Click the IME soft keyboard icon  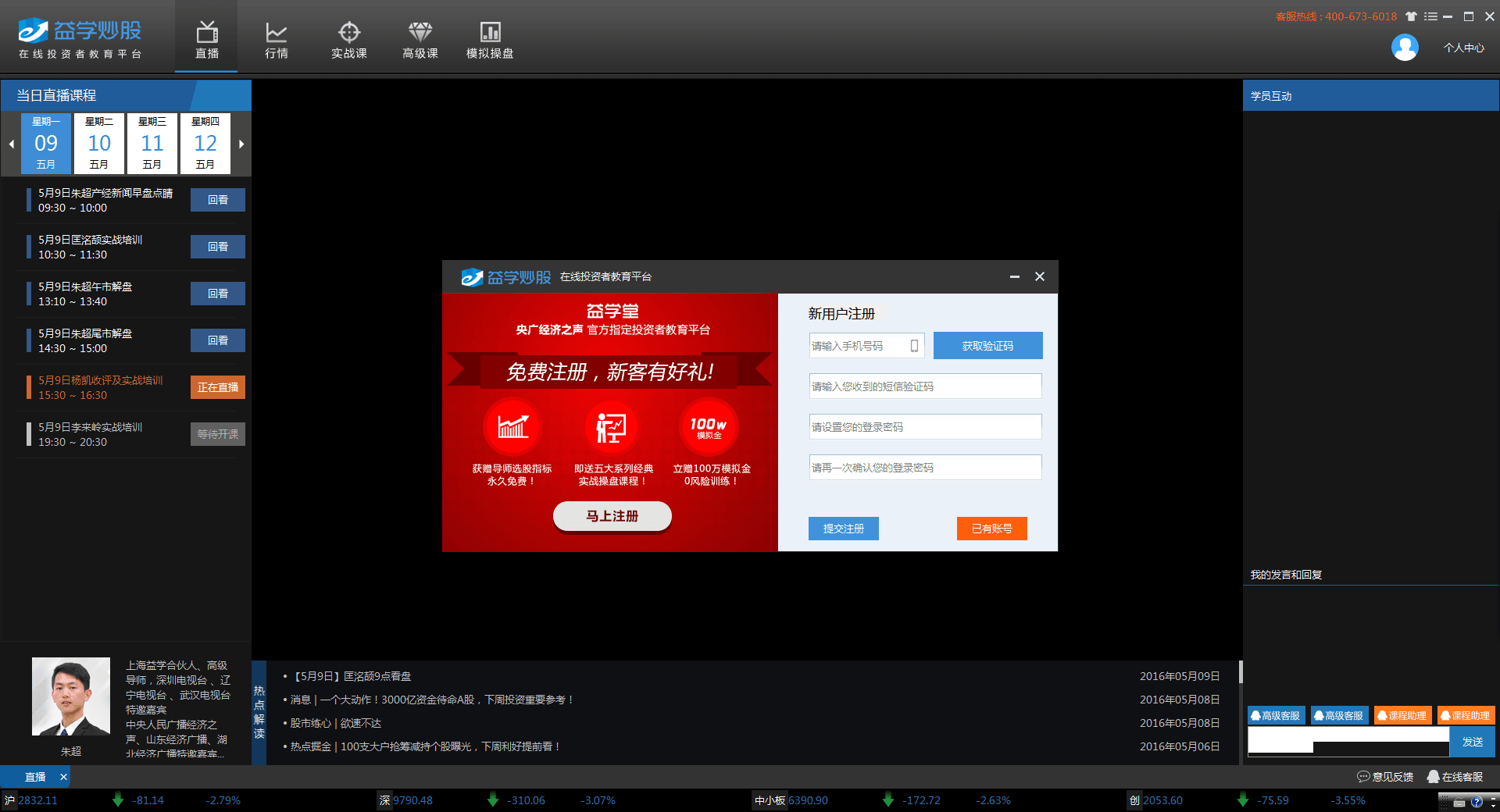1459,802
